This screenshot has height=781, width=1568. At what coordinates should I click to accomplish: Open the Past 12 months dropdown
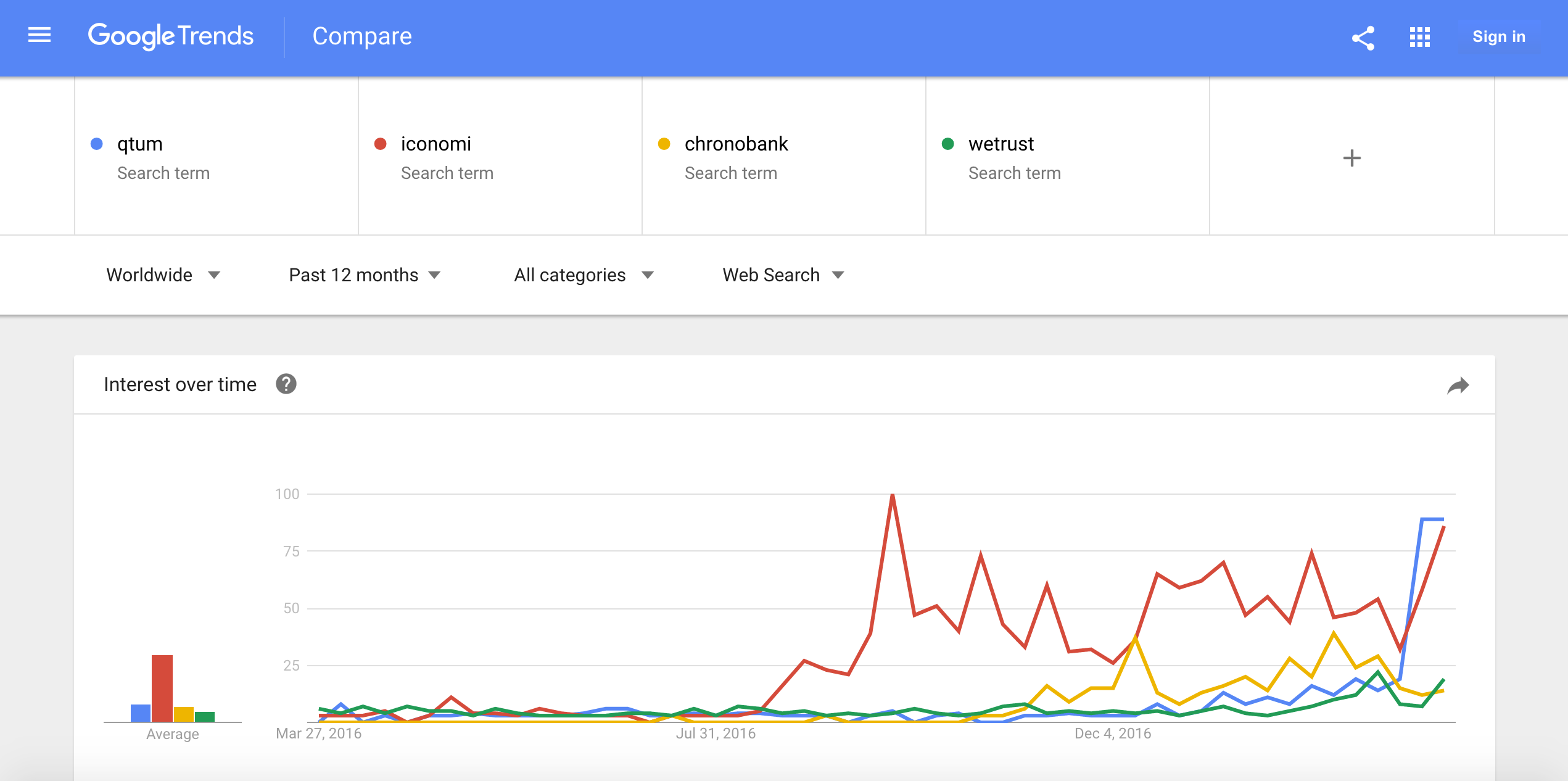pos(365,275)
